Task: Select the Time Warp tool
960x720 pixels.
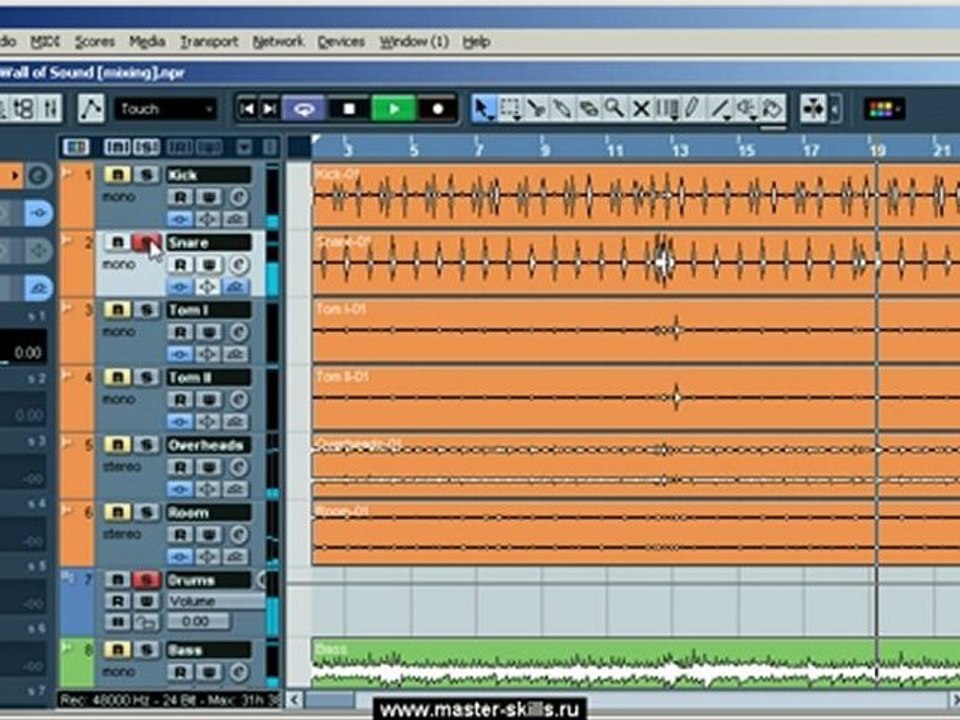Action: point(667,109)
